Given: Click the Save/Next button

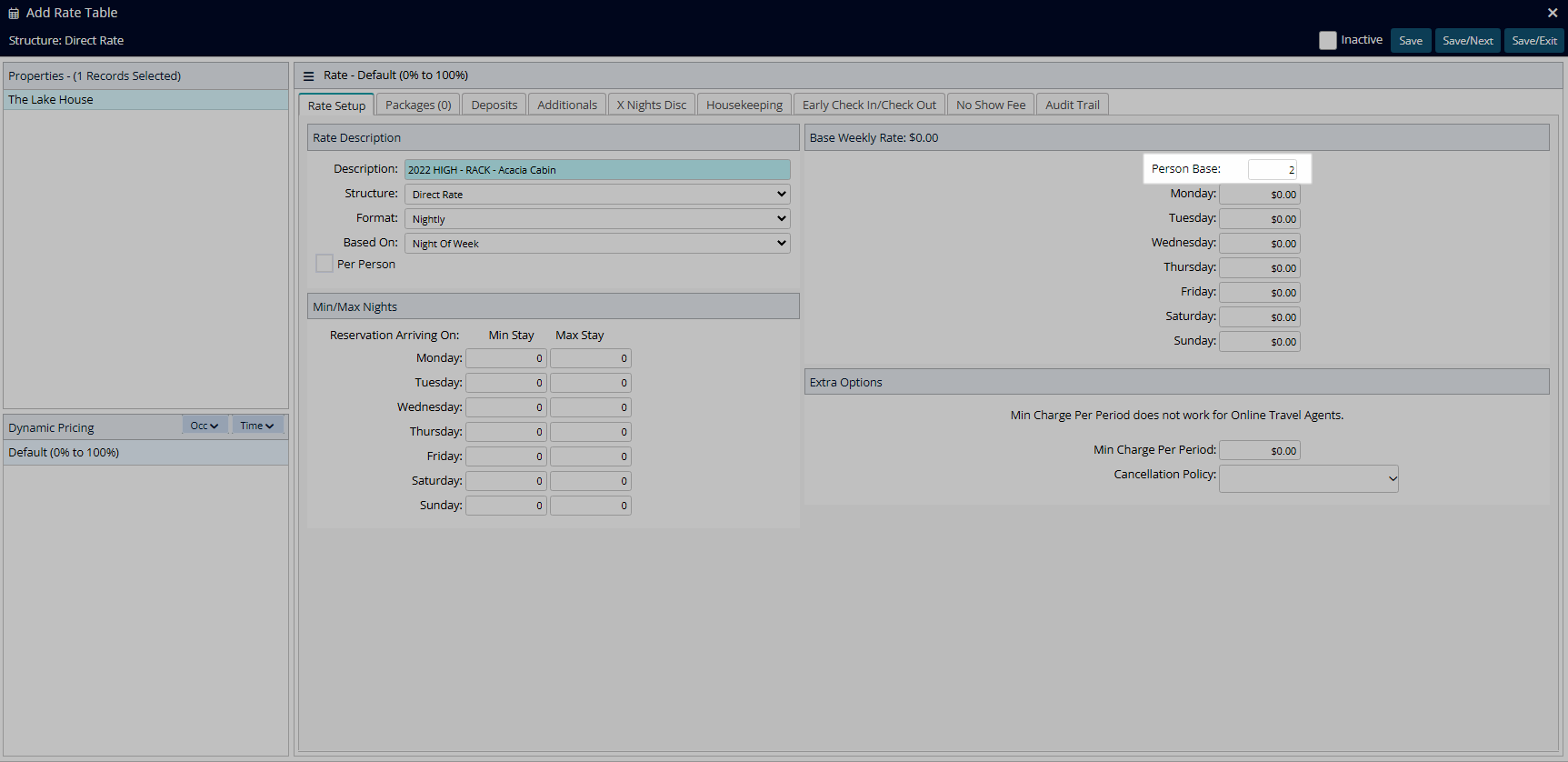Looking at the screenshot, I should pyautogui.click(x=1468, y=40).
